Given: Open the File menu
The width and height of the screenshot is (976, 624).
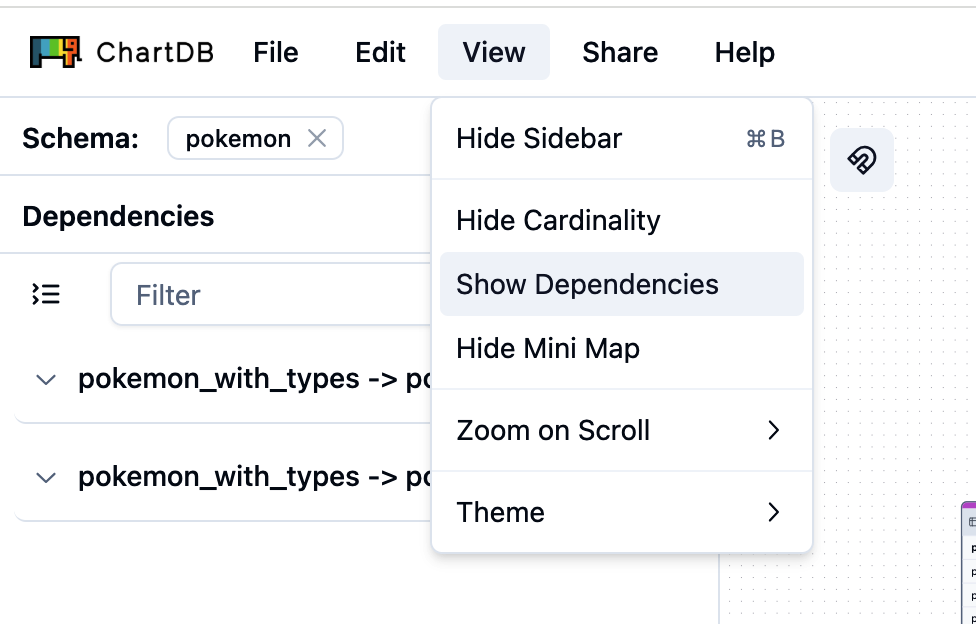Looking at the screenshot, I should point(276,52).
